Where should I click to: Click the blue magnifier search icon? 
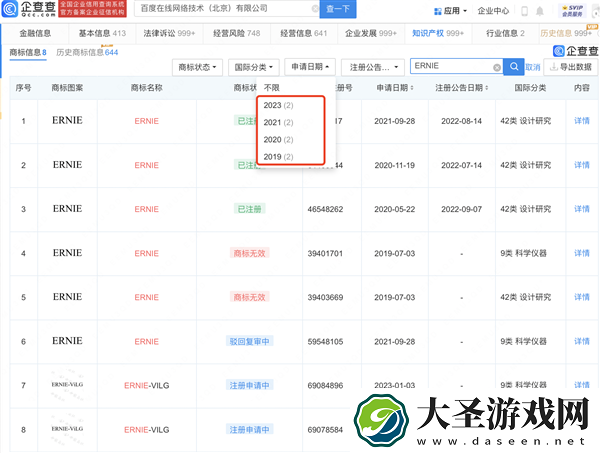(514, 67)
